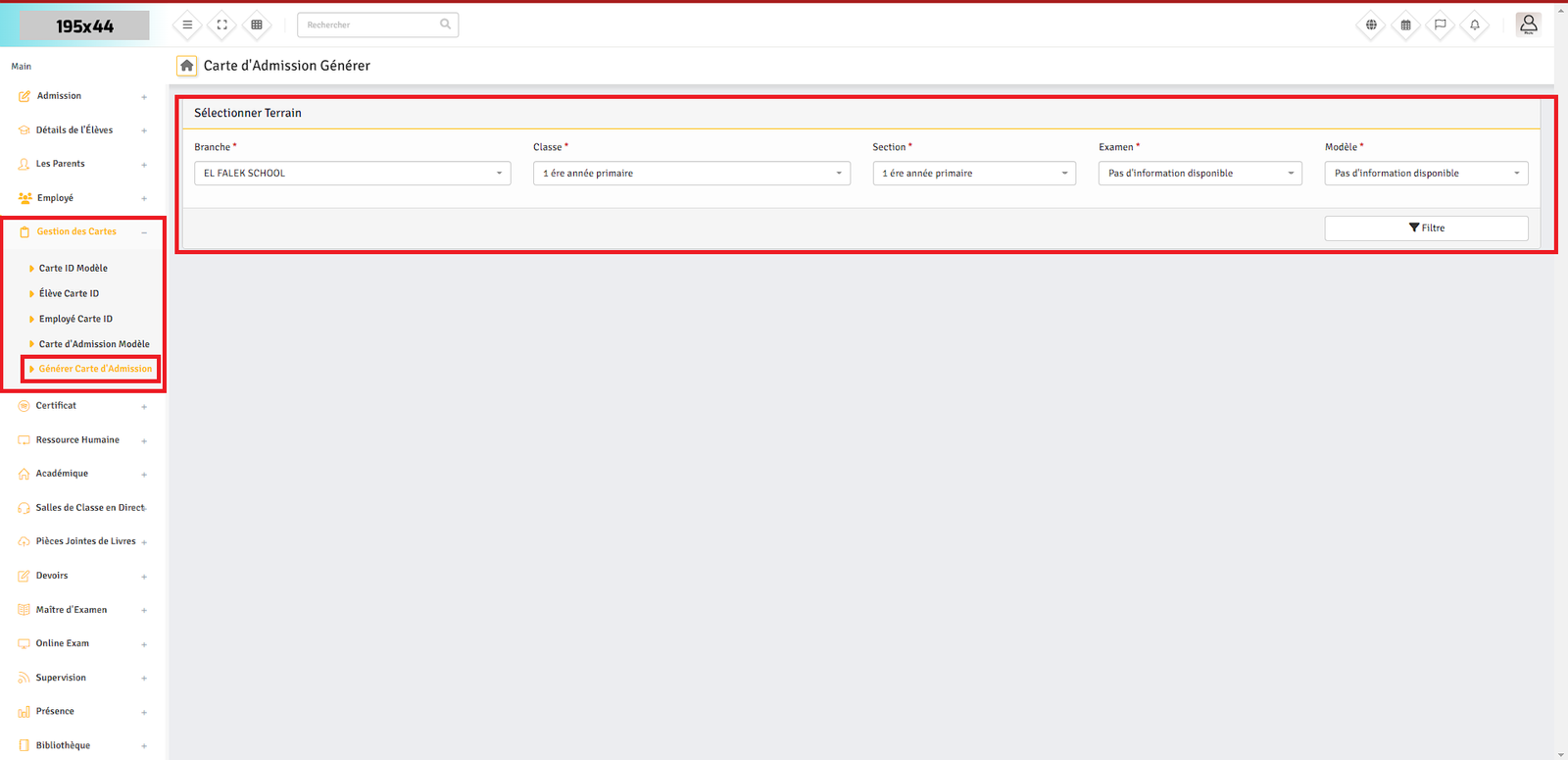Open the language globe icon
Screen dimensions: 1568x760
pos(1371,25)
